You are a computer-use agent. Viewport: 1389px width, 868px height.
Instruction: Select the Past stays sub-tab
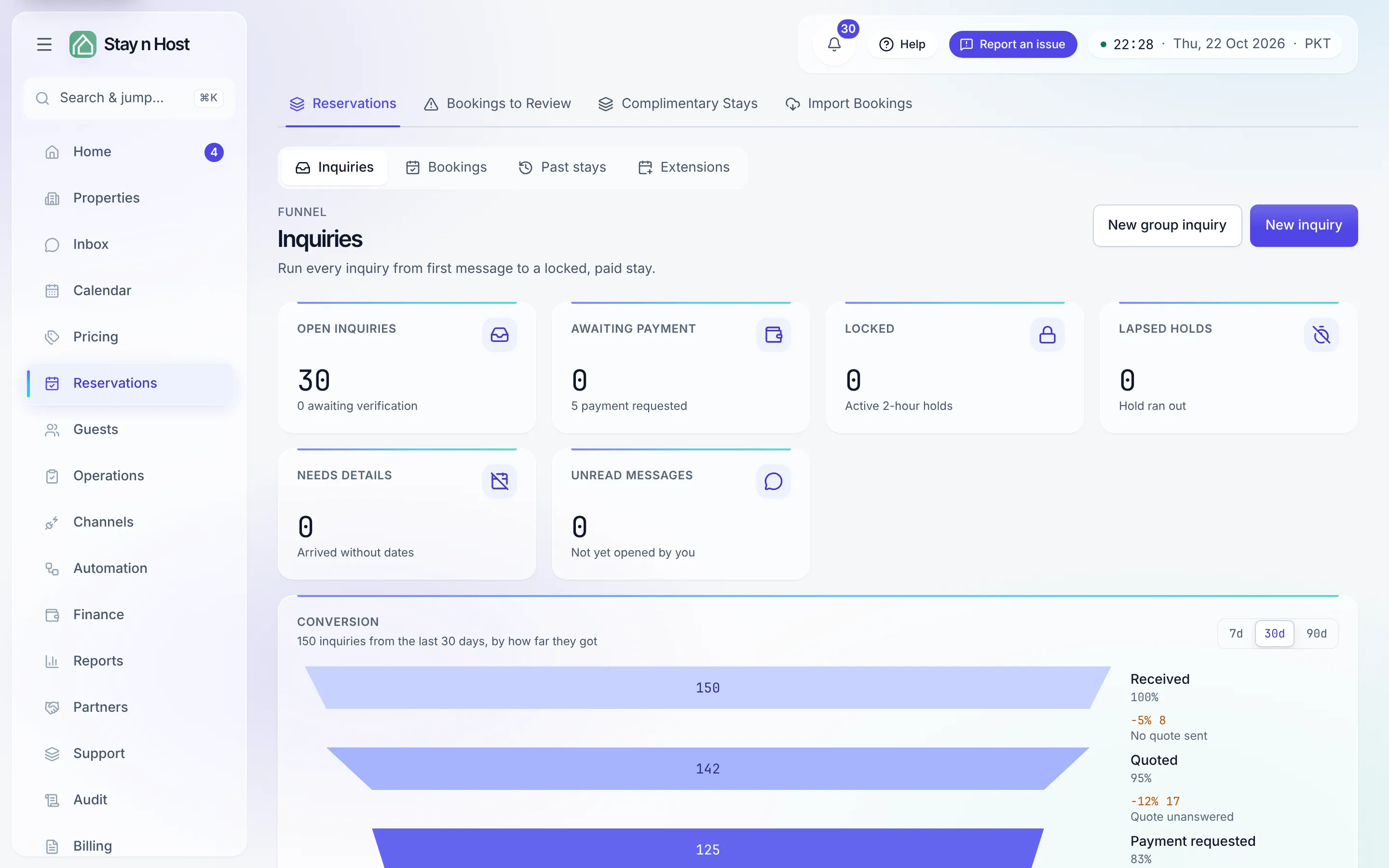tap(562, 168)
